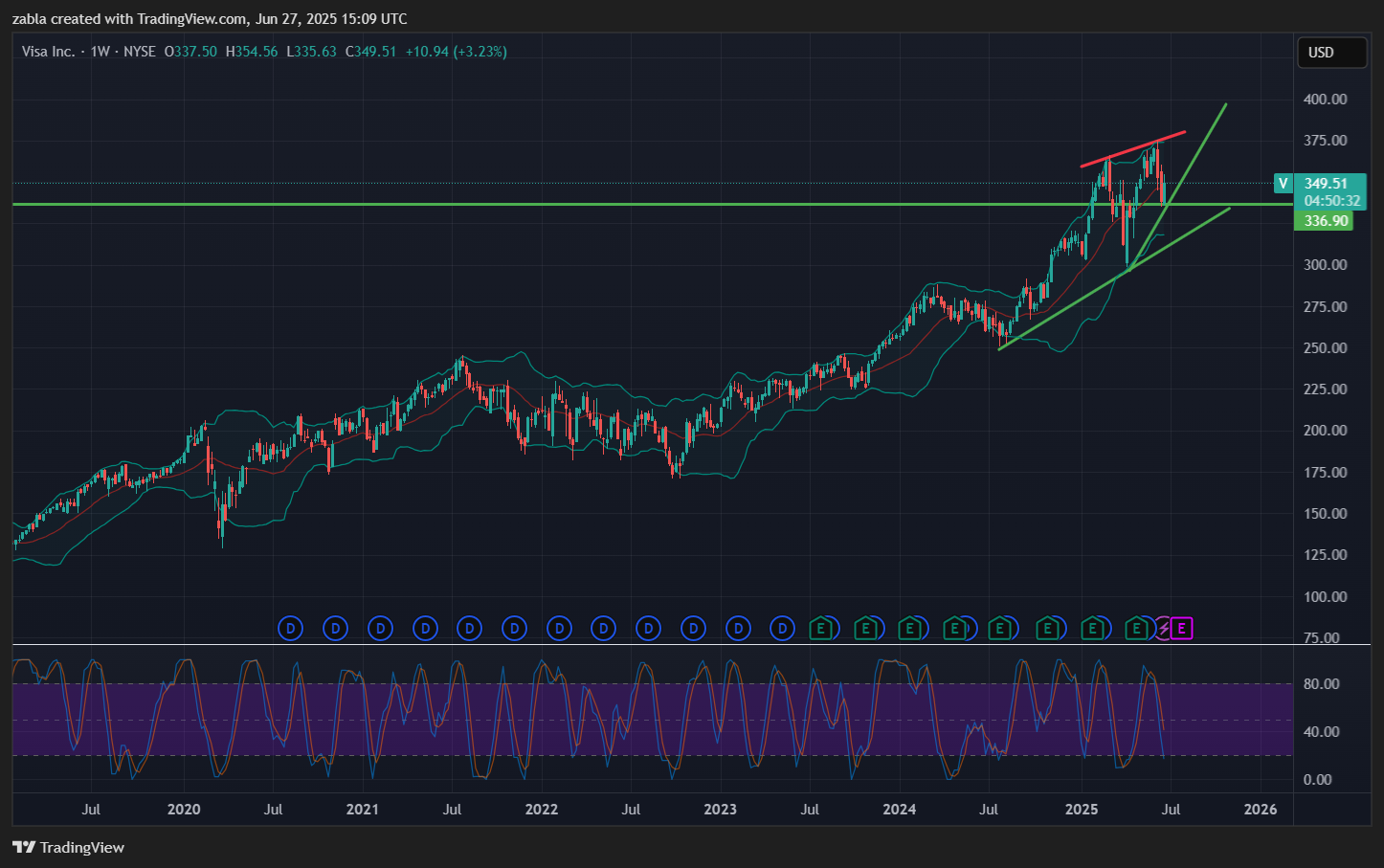Select the red resistance trendline
Image resolution: width=1384 pixels, height=868 pixels.
(x=1133, y=148)
